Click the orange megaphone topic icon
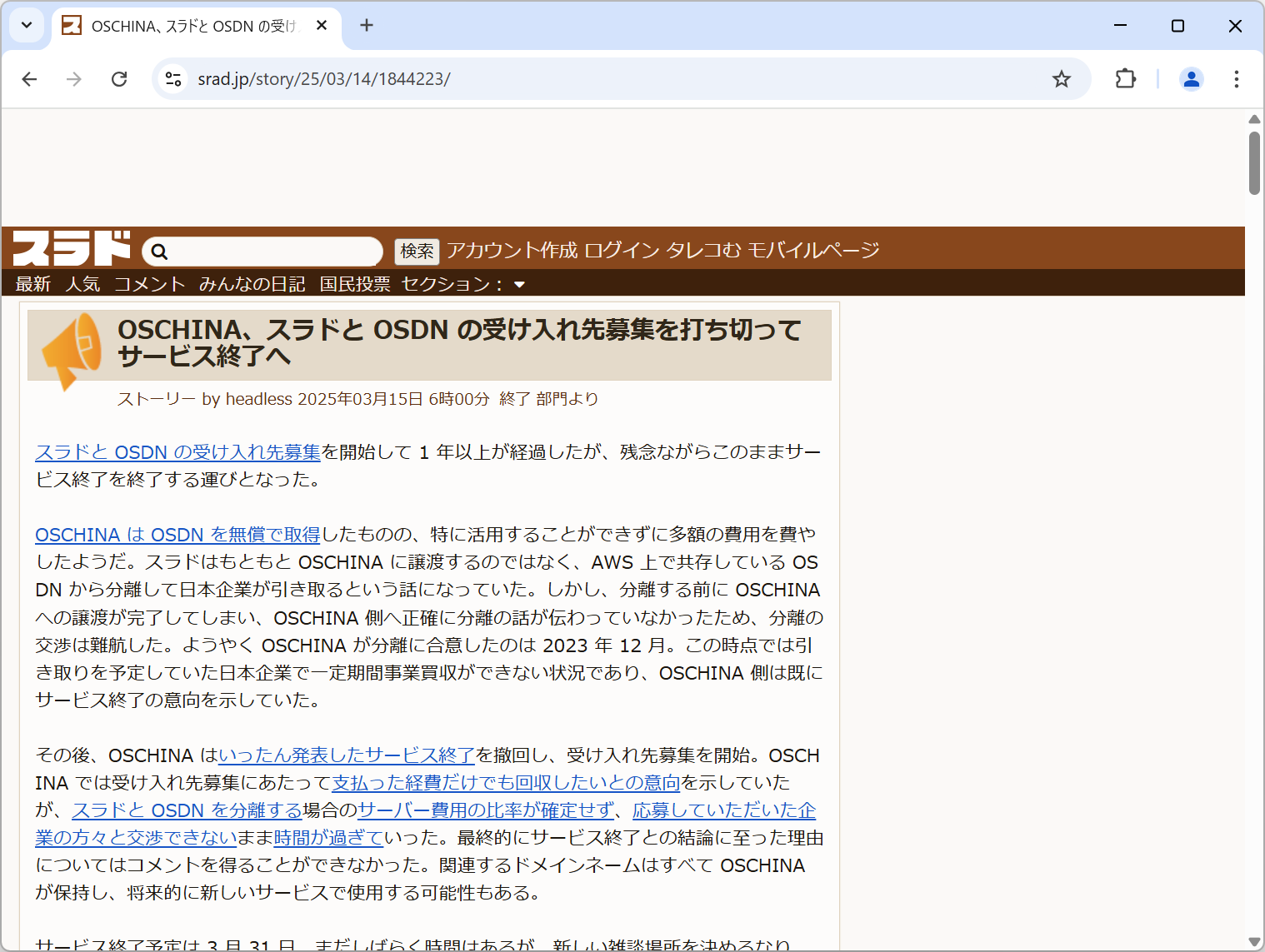Image resolution: width=1265 pixels, height=952 pixels. coord(72,351)
